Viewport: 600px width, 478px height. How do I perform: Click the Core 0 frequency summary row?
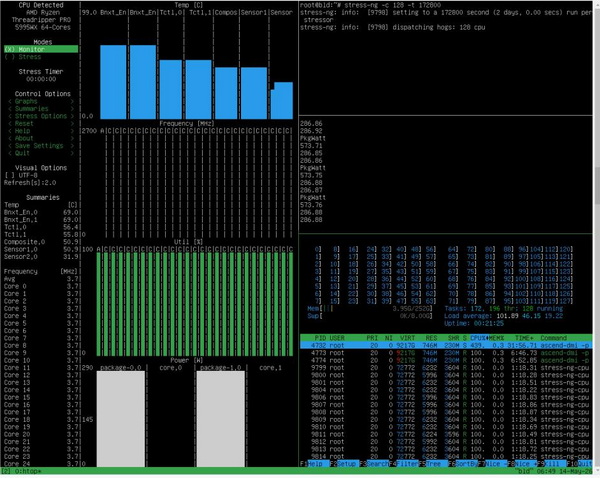(41, 286)
